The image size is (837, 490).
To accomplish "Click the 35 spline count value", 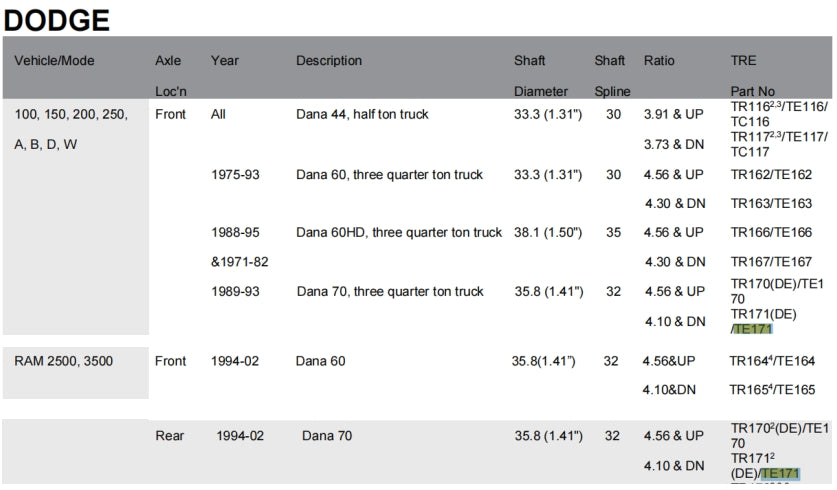I will point(612,232).
